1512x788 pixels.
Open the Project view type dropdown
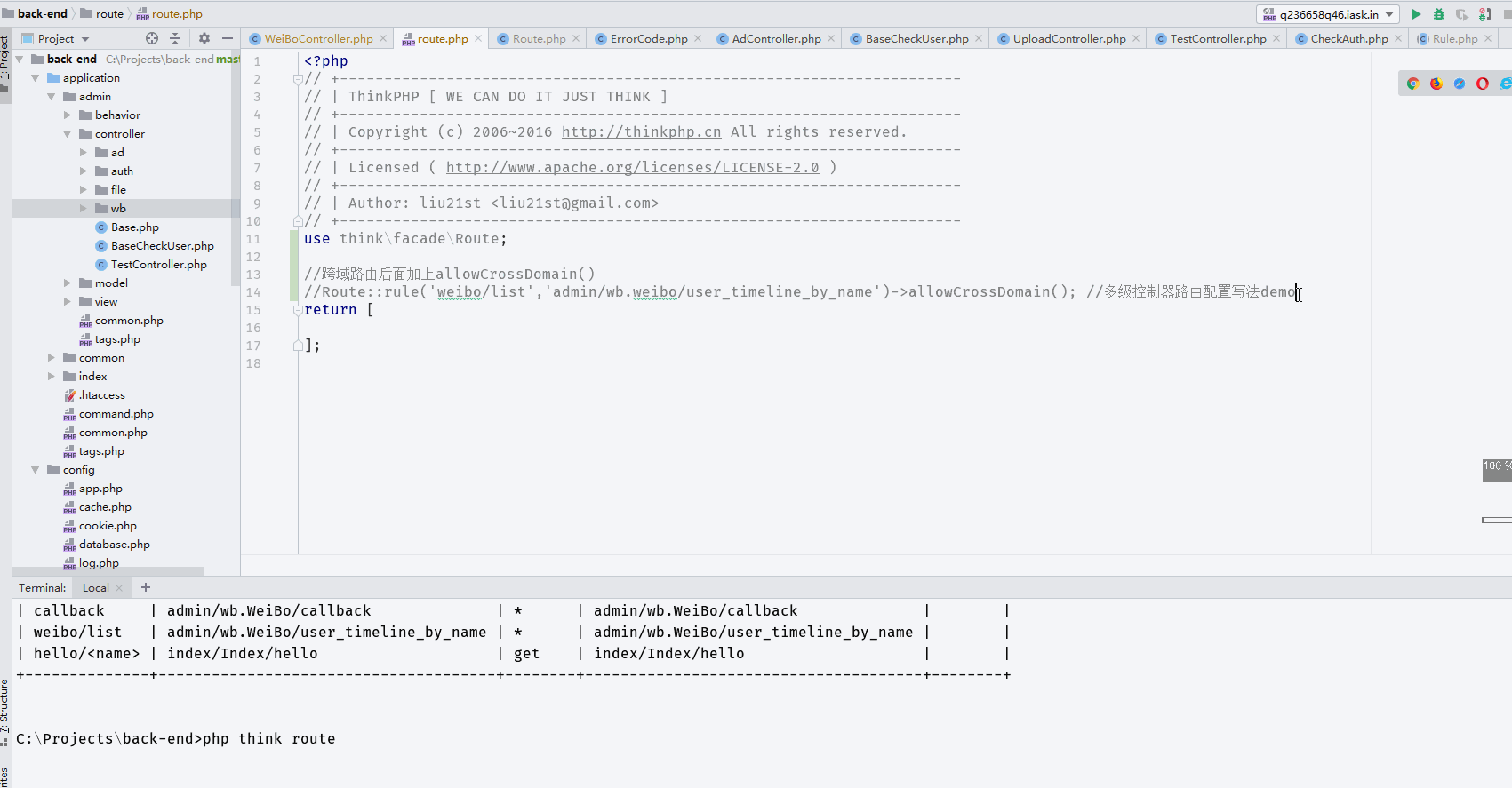pyautogui.click(x=85, y=39)
